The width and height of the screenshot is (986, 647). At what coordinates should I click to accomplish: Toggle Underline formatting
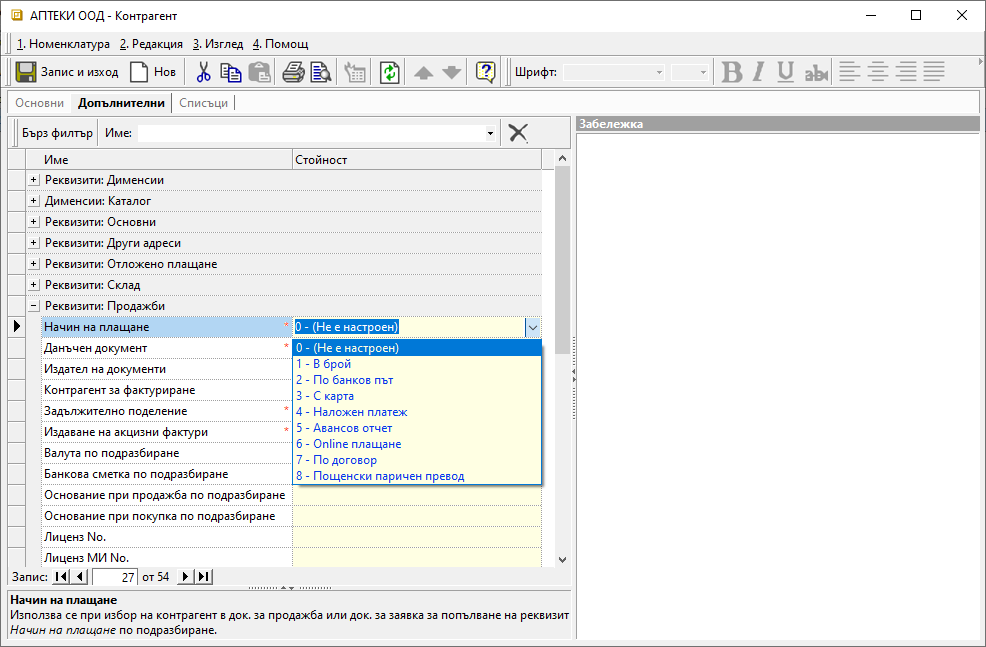[785, 72]
